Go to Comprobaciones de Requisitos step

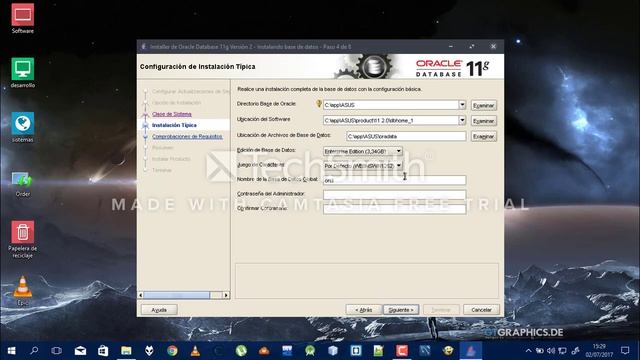[187, 136]
